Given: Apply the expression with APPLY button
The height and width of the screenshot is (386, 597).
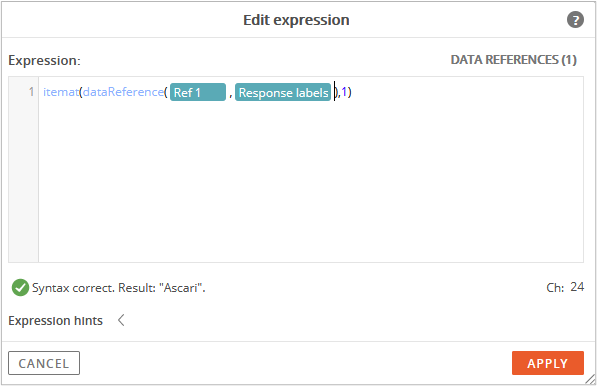Looking at the screenshot, I should click(548, 363).
